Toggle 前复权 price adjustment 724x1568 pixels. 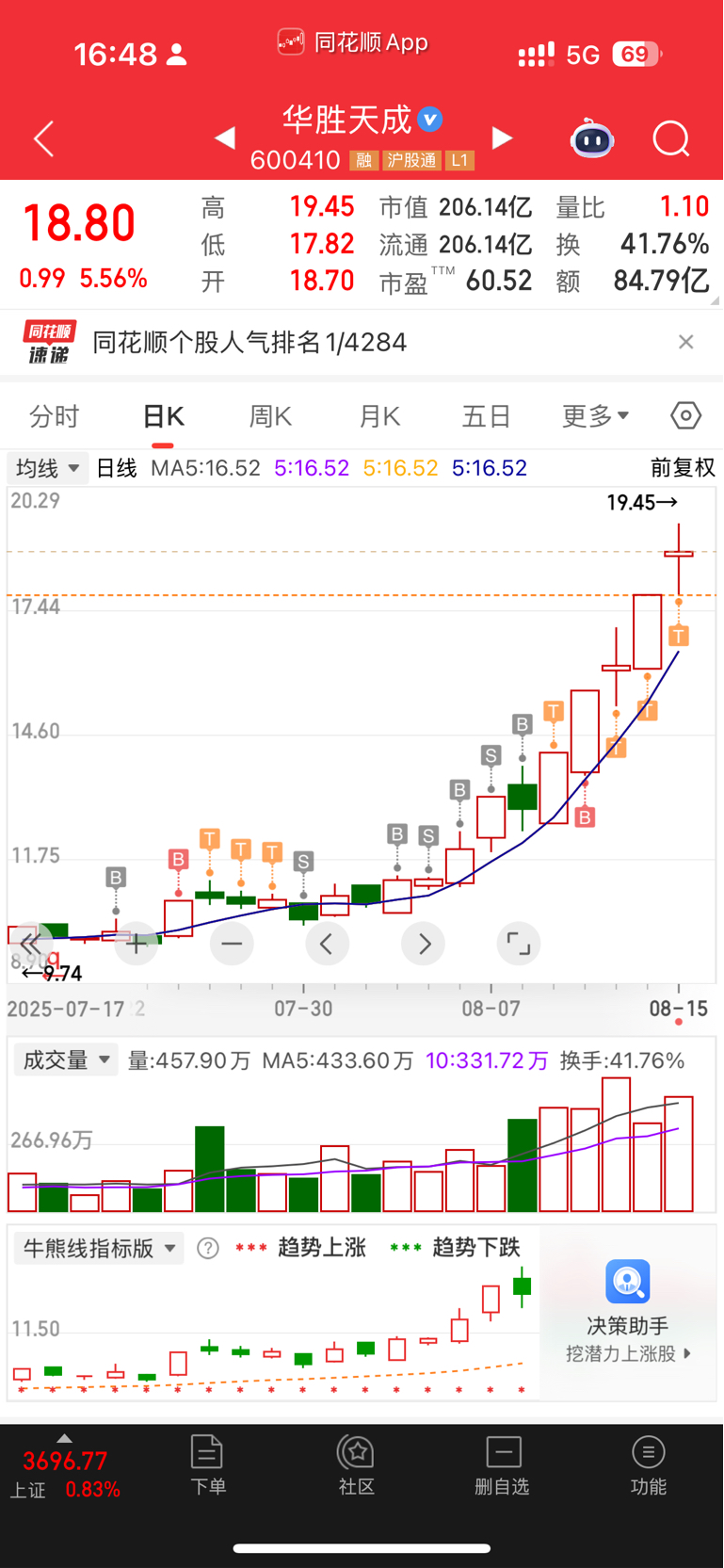coord(683,468)
